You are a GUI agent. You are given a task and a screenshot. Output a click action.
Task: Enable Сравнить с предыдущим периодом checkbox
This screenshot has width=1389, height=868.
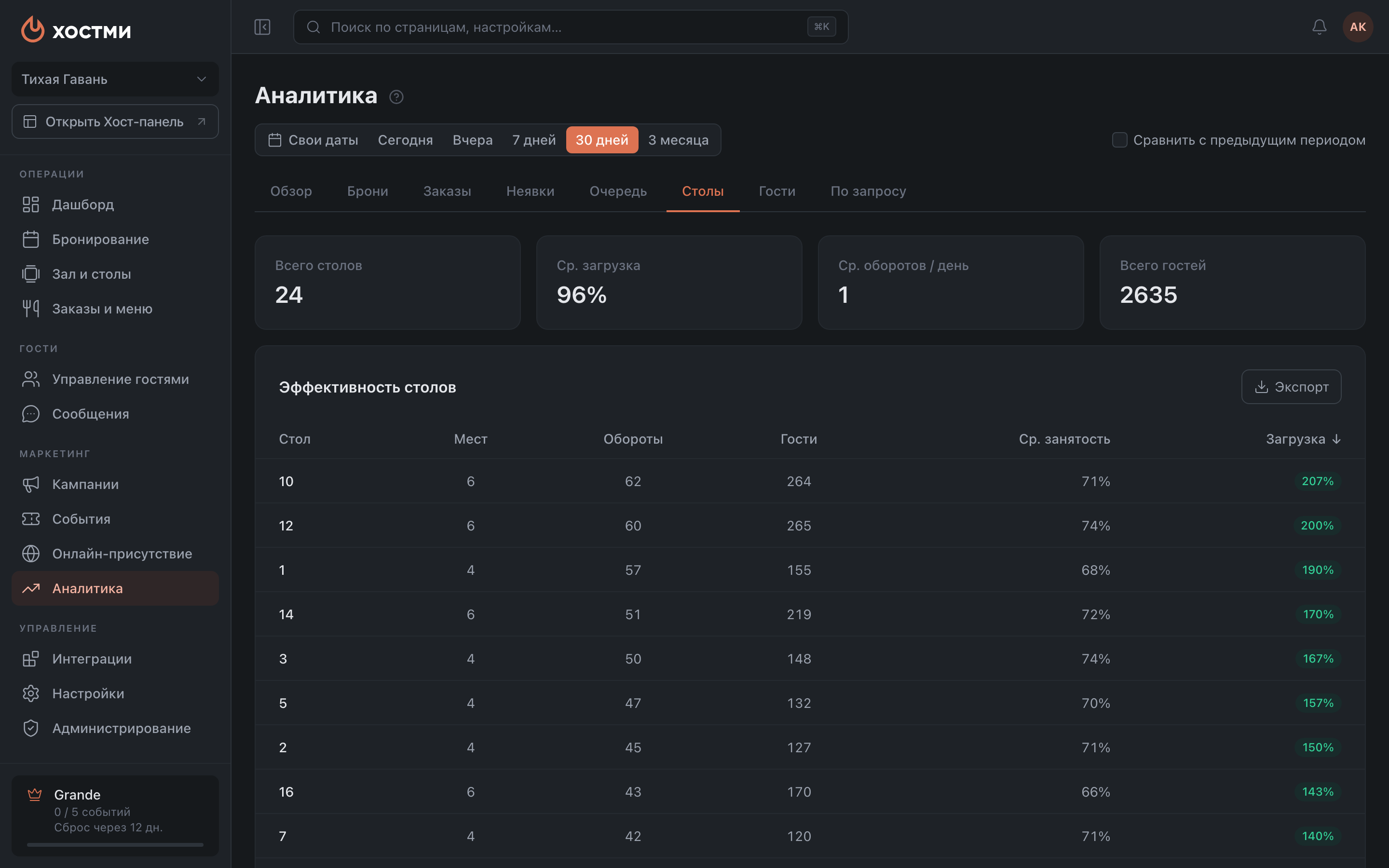(1119, 140)
